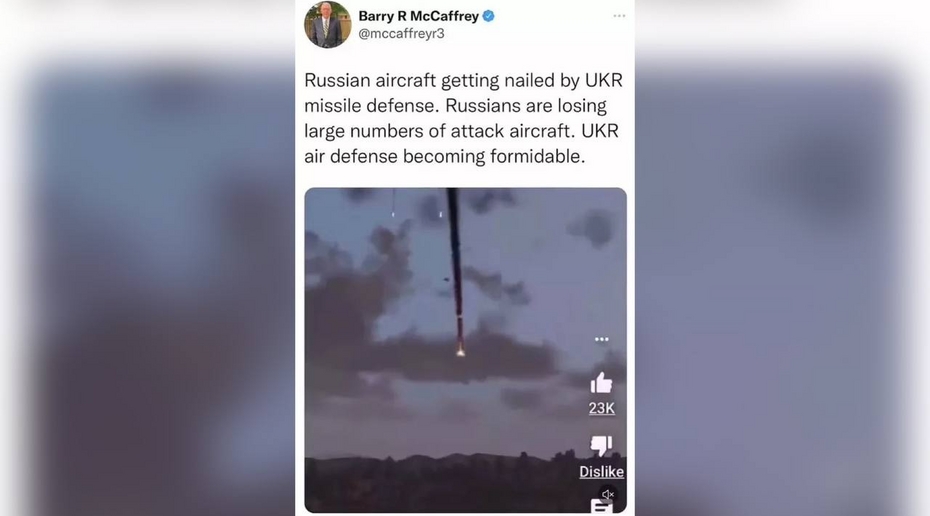Open the tweet's three-dot options menu
This screenshot has height=516, width=930.
point(619,16)
